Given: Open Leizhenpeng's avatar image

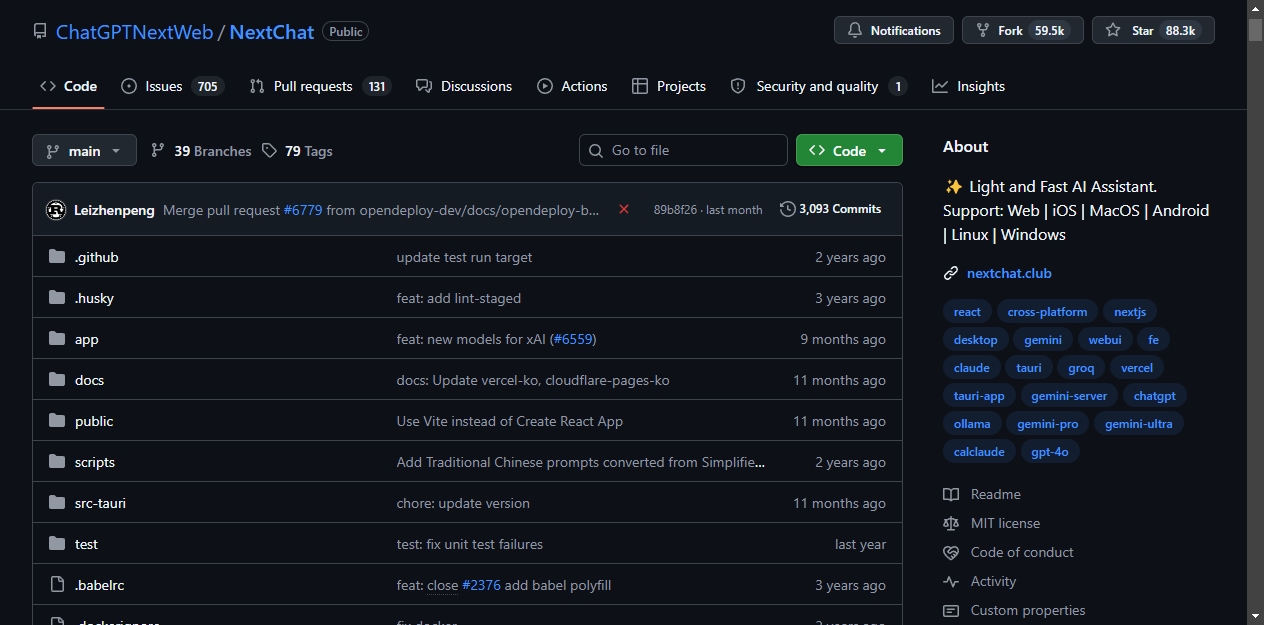Looking at the screenshot, I should [x=56, y=210].
